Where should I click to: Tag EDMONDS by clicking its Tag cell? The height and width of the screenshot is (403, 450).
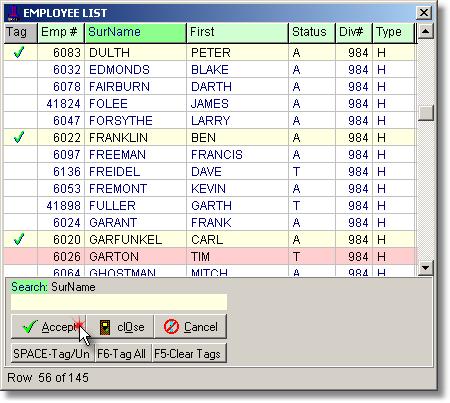point(21,70)
